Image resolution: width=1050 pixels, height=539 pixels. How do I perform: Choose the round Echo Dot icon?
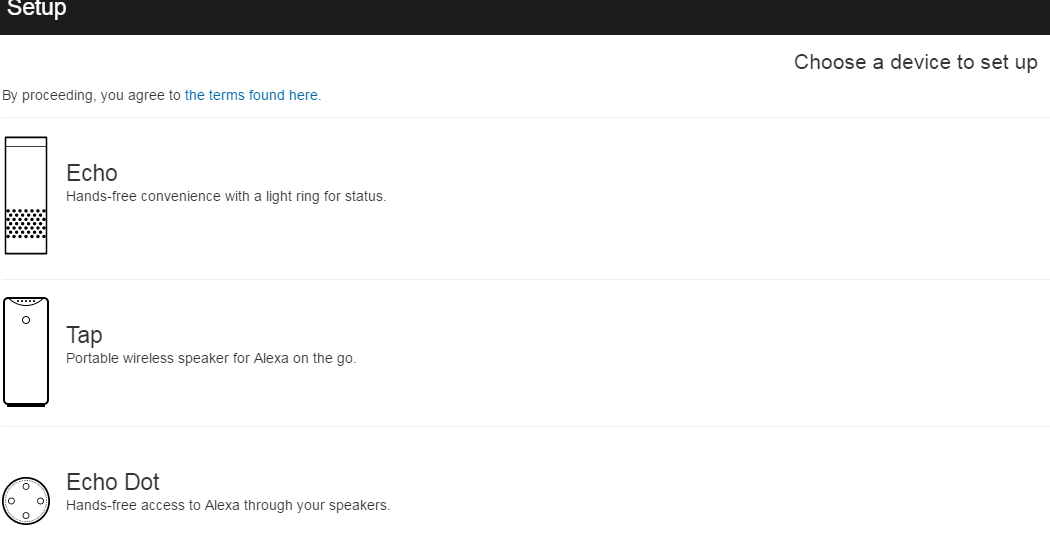pyautogui.click(x=26, y=501)
